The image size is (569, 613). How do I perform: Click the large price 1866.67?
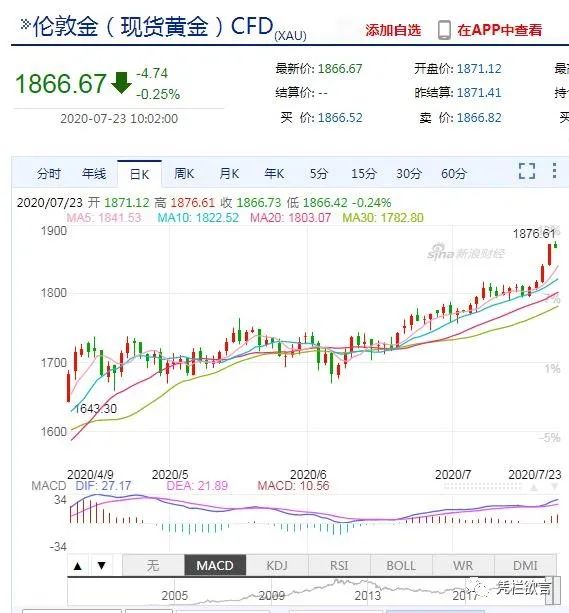(x=61, y=84)
